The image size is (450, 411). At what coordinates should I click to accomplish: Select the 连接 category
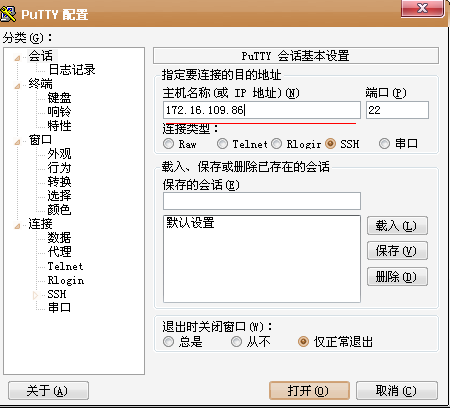(40, 224)
